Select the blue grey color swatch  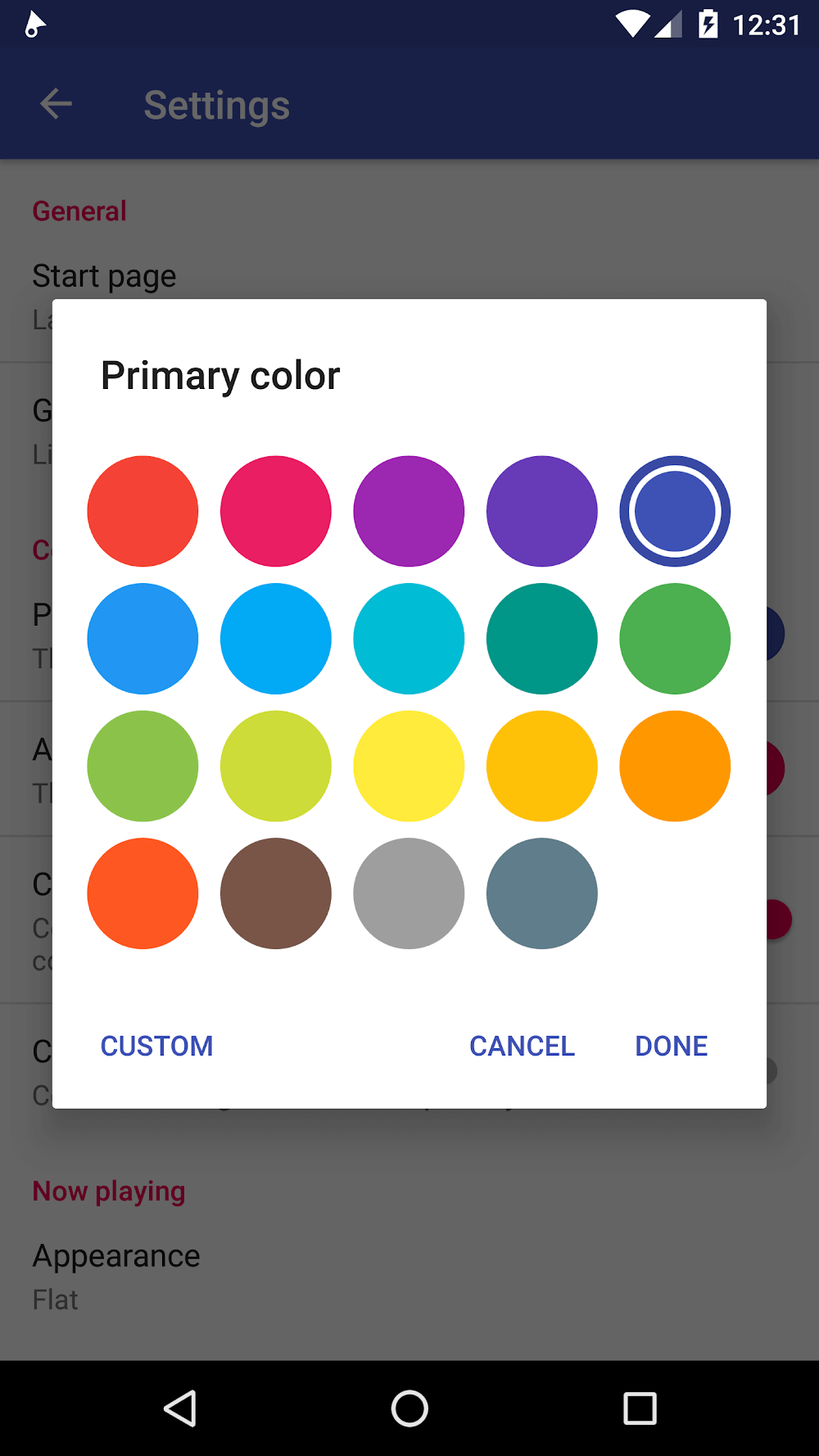point(541,893)
